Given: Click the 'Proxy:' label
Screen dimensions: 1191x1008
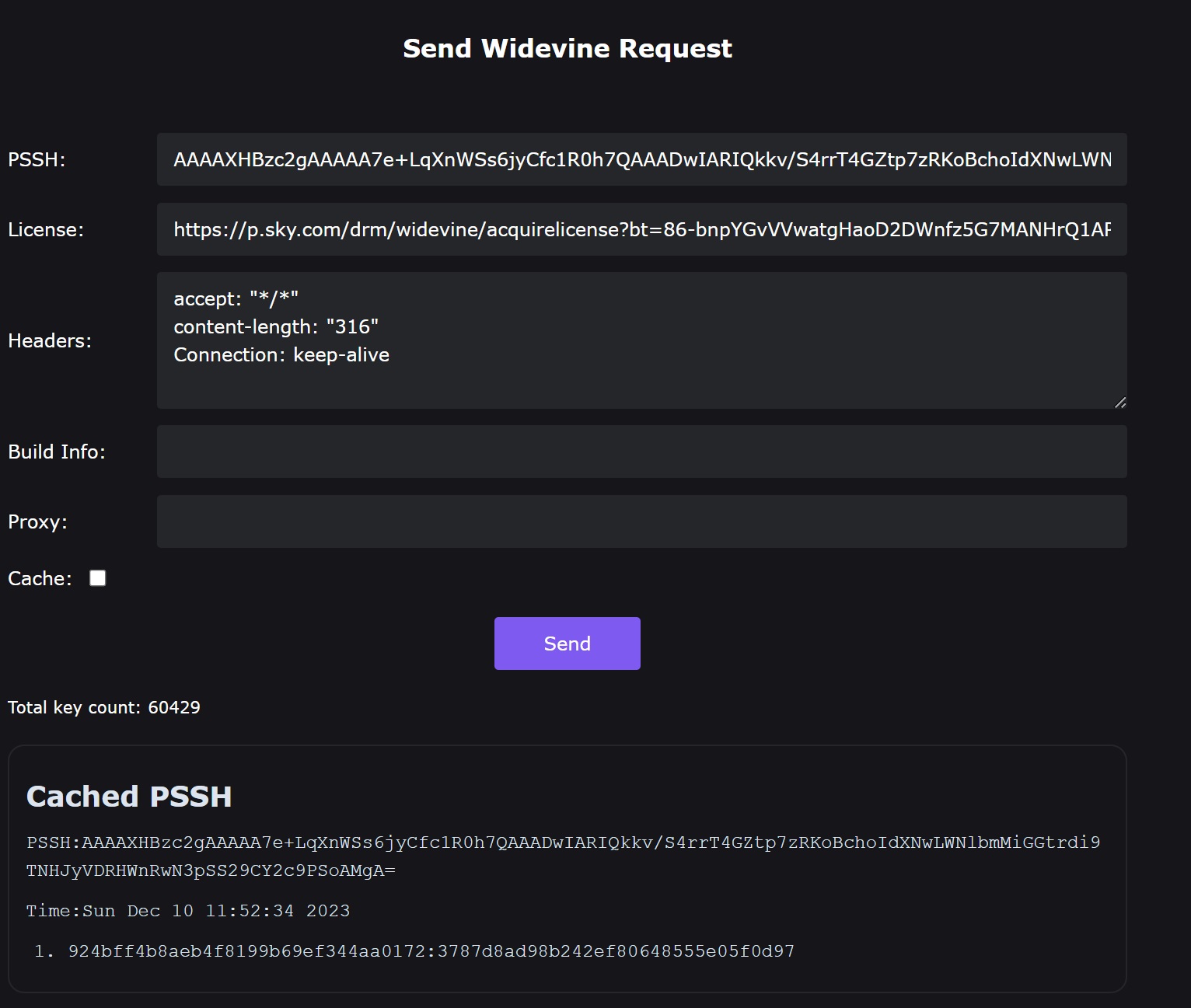Looking at the screenshot, I should point(38,521).
